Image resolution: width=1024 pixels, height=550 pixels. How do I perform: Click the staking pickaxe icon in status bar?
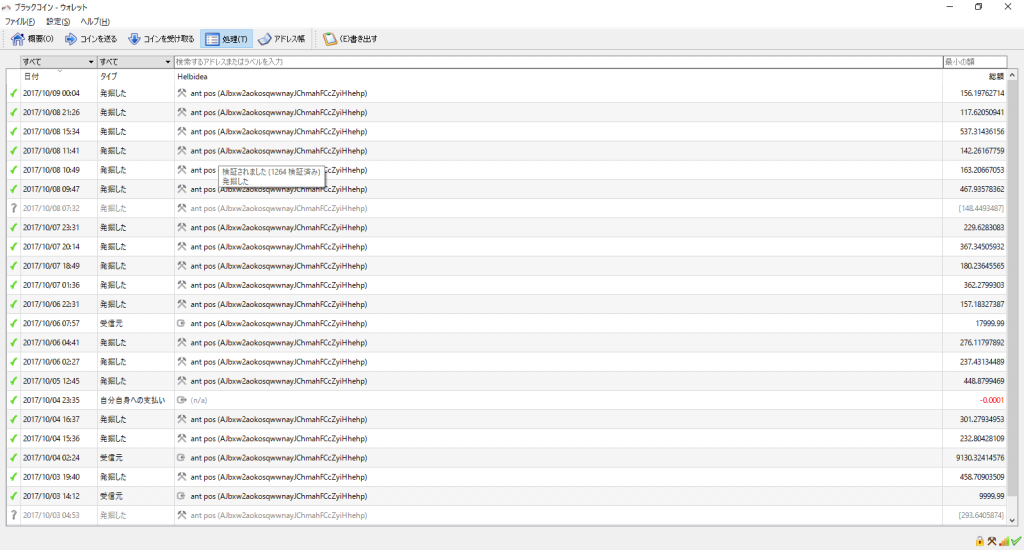992,541
